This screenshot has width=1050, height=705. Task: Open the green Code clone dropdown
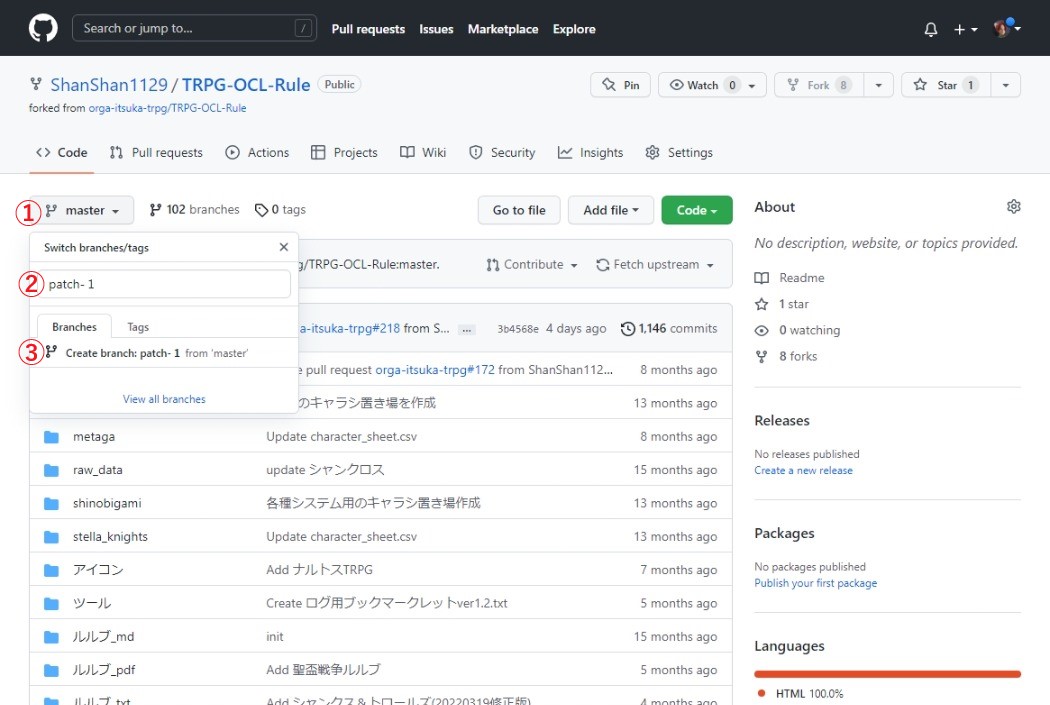696,210
